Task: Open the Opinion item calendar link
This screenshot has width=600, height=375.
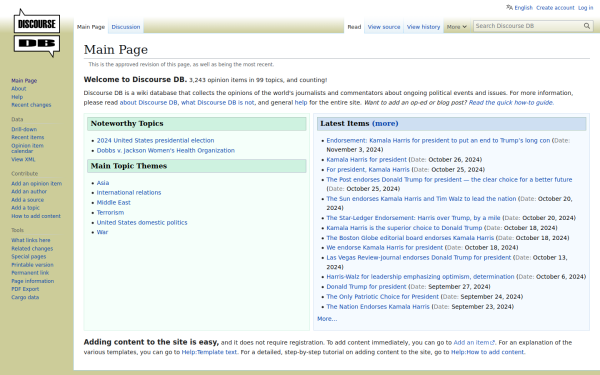Action: tap(27, 148)
